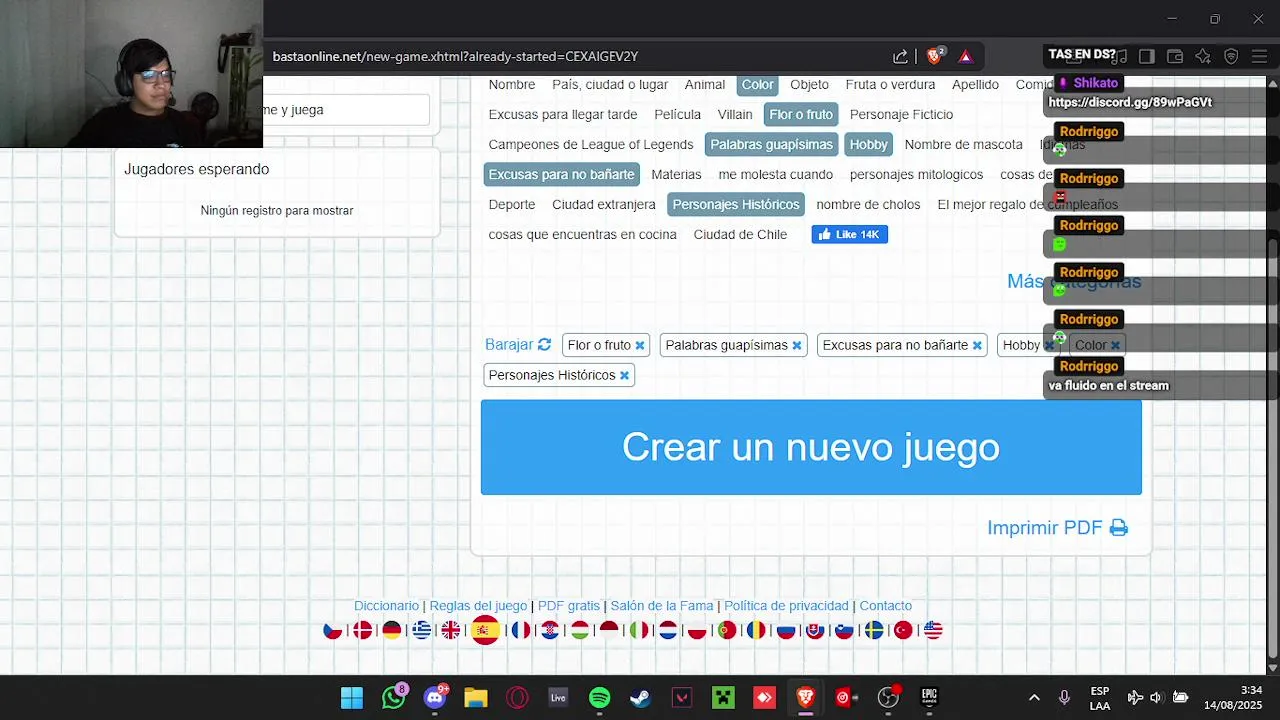The width and height of the screenshot is (1280, 720).
Task: Open Steam from the taskbar
Action: pos(640,698)
